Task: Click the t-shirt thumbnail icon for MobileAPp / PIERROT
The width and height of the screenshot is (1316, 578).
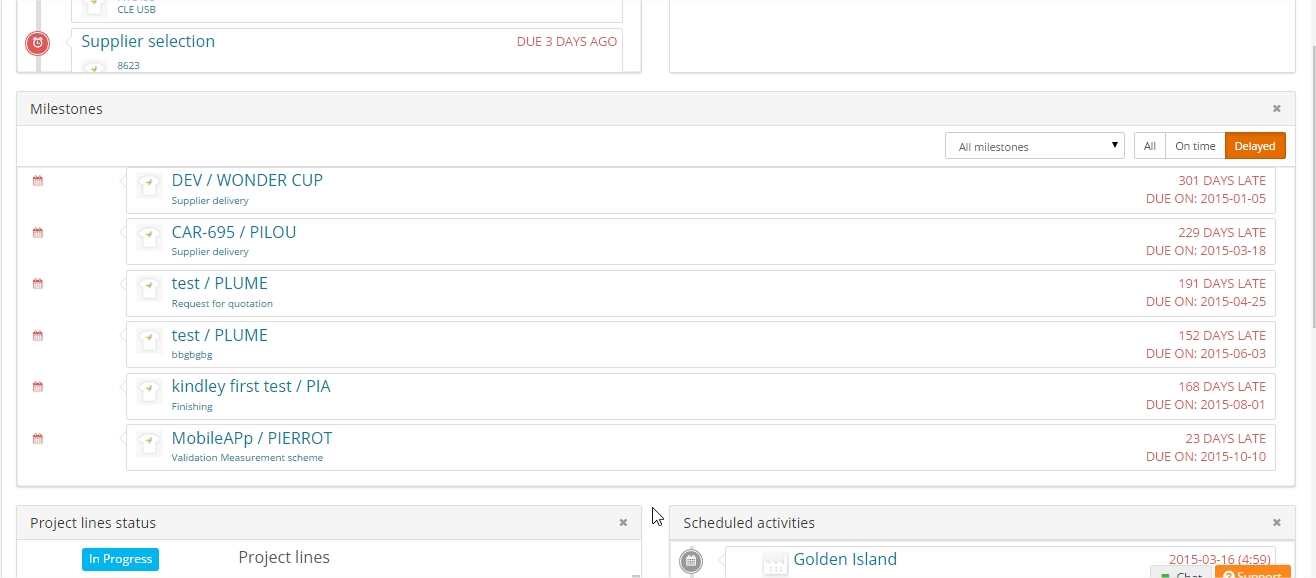Action: [x=149, y=443]
